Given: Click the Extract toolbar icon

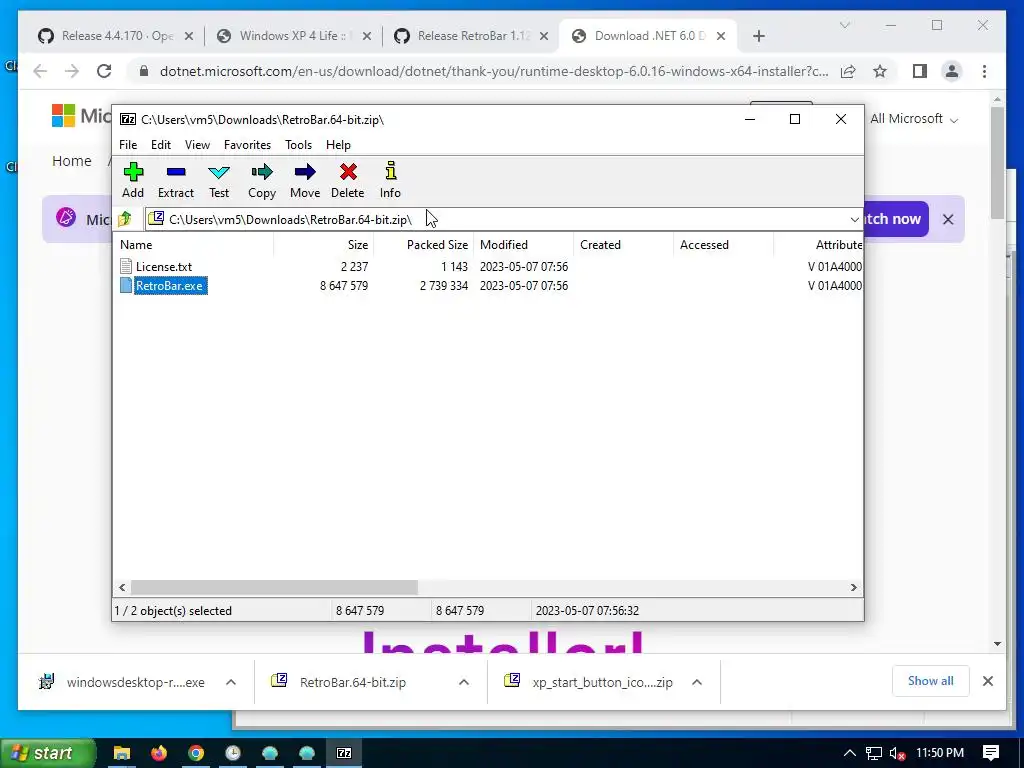Looking at the screenshot, I should tap(176, 180).
